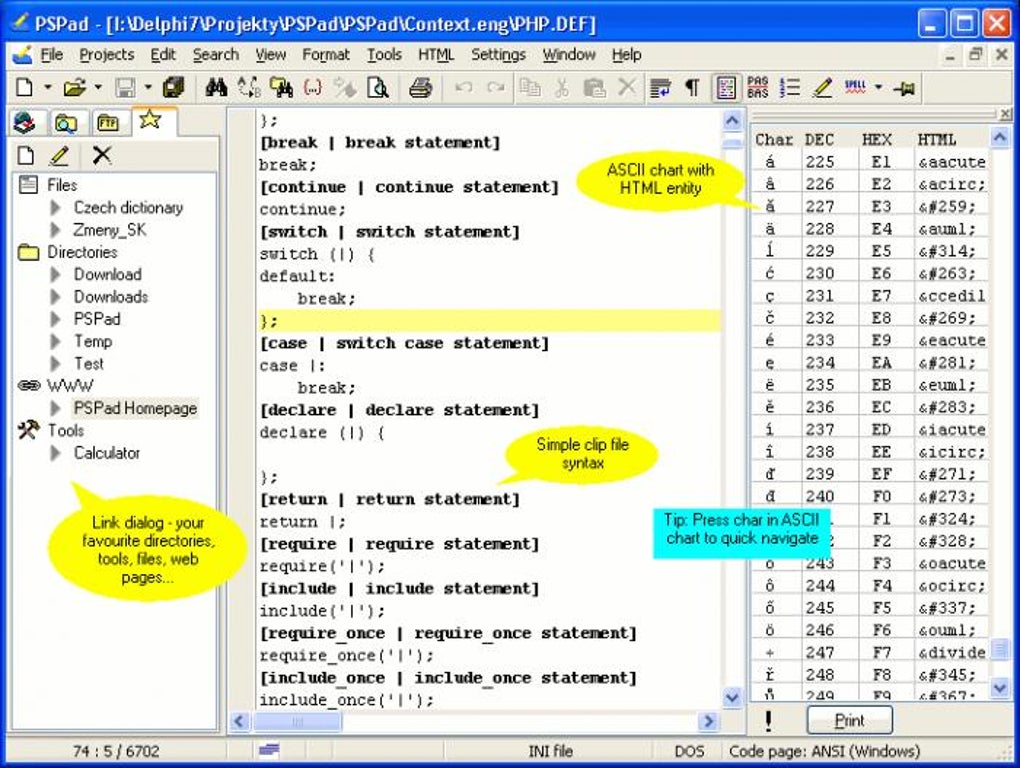Toggle line numbers display icon
1020x768 pixels.
point(790,88)
